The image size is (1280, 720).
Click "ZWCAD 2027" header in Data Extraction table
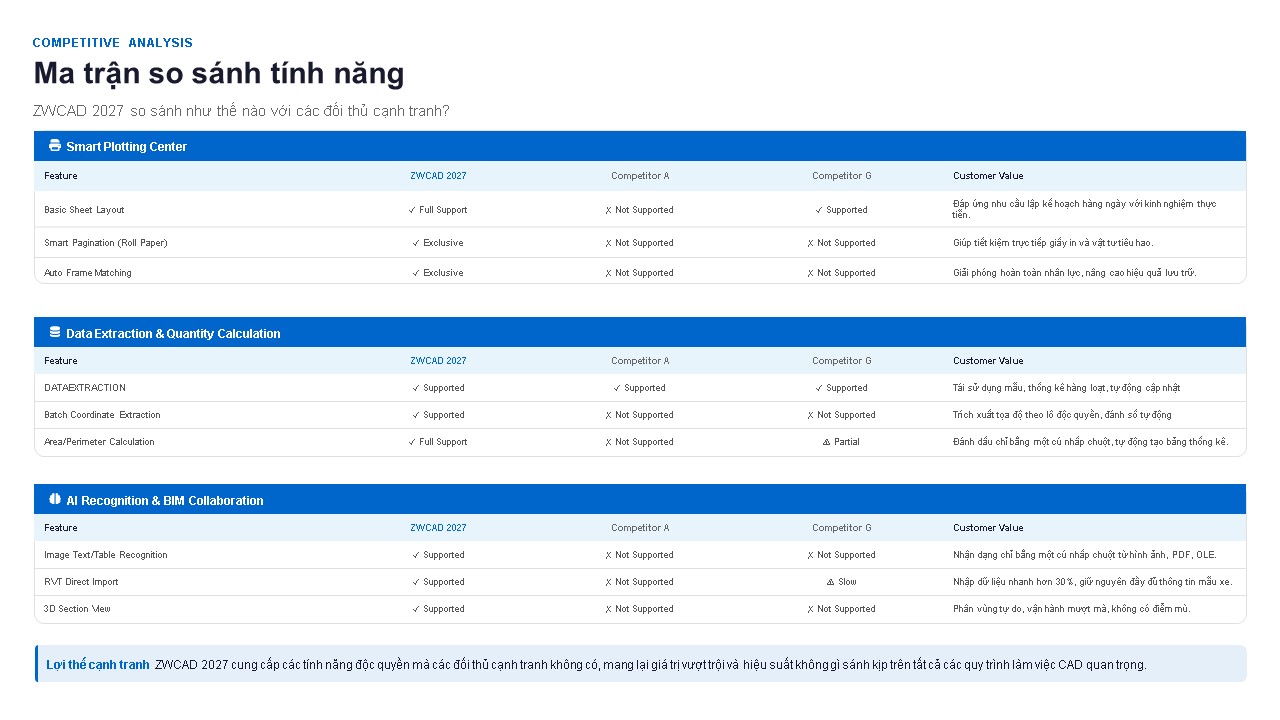point(438,361)
